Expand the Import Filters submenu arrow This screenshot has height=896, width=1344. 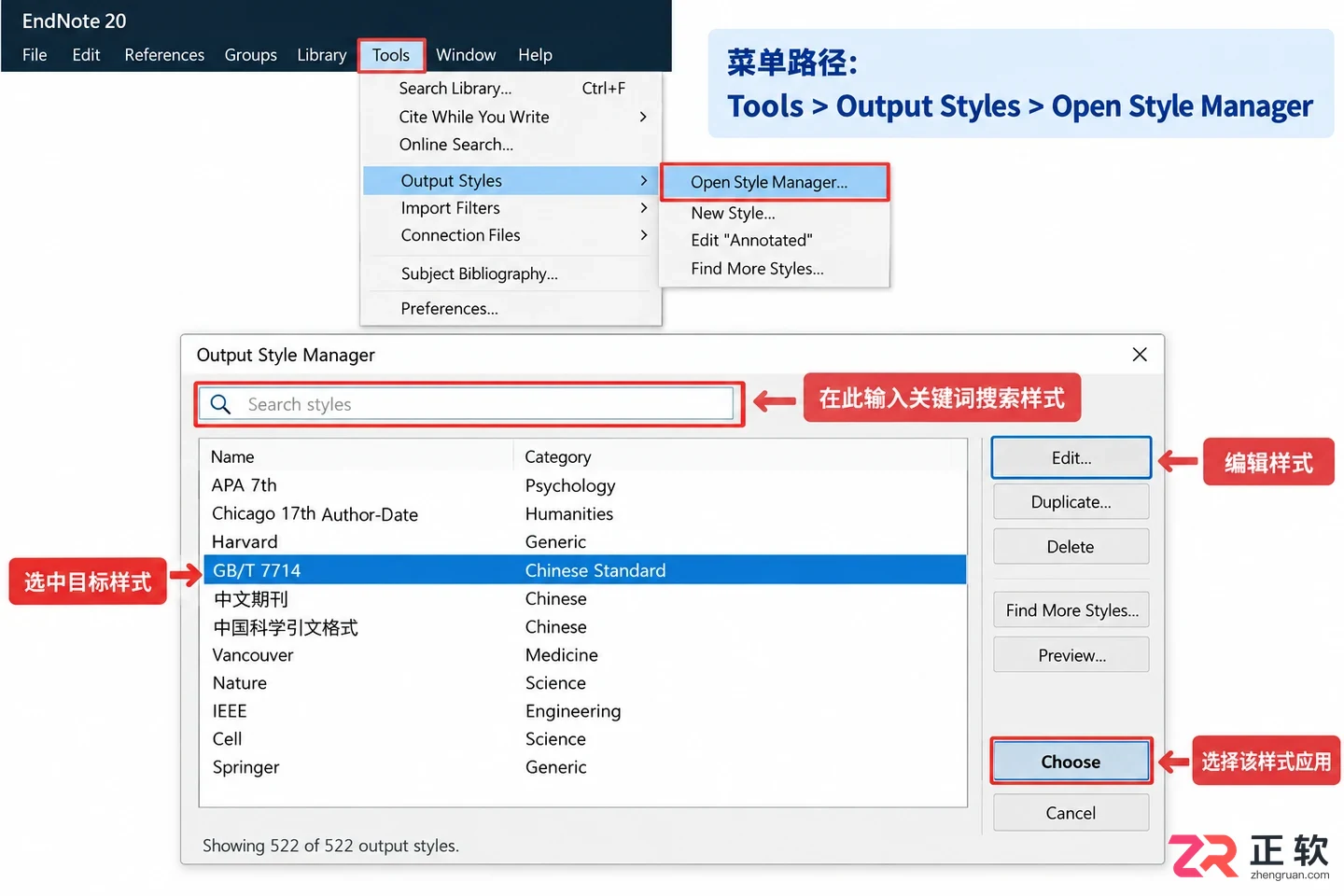point(643,208)
